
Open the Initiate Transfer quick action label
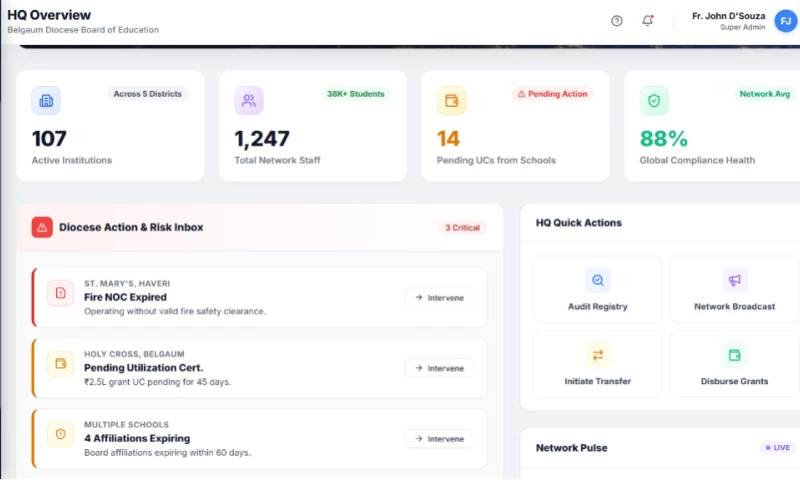597,381
